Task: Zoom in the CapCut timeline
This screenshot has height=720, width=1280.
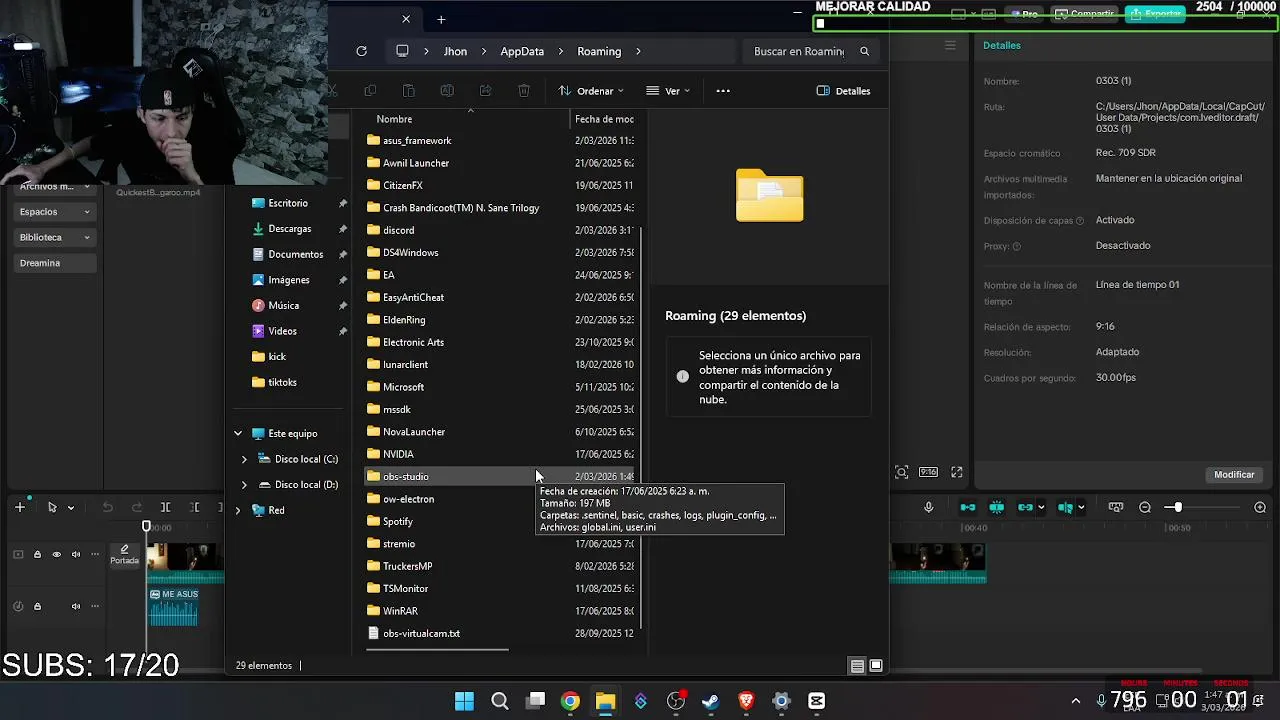Action: (x=1260, y=507)
